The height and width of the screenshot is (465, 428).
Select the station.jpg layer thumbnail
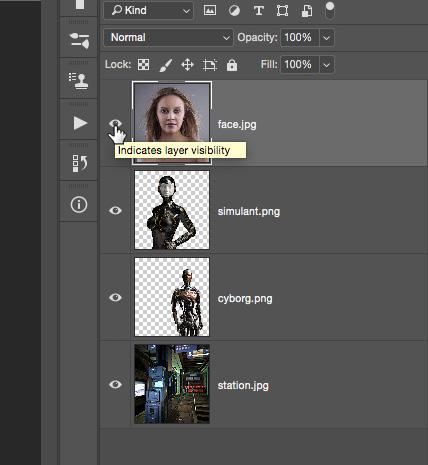pos(172,384)
